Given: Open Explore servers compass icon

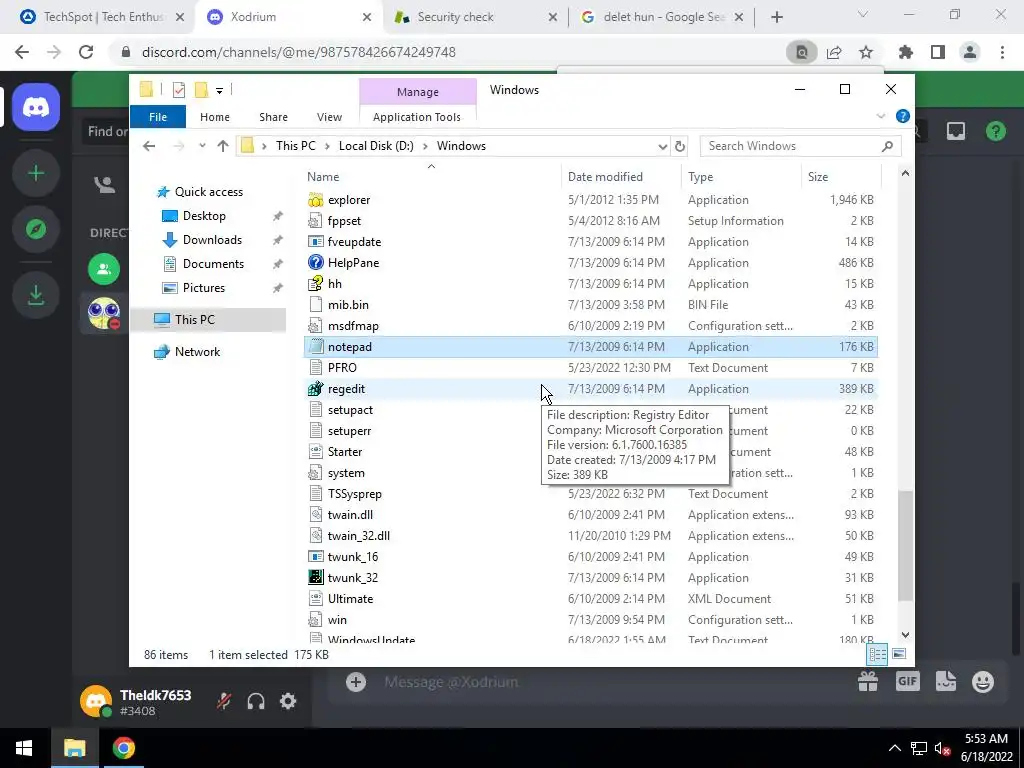Looking at the screenshot, I should (x=36, y=229).
